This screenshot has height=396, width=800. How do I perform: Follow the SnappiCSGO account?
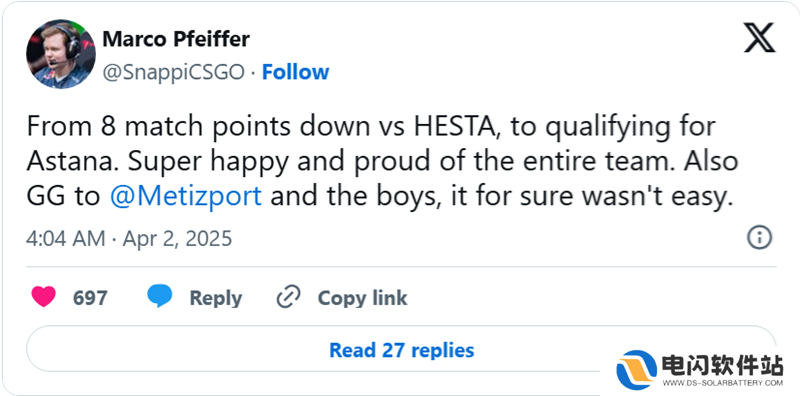295,72
